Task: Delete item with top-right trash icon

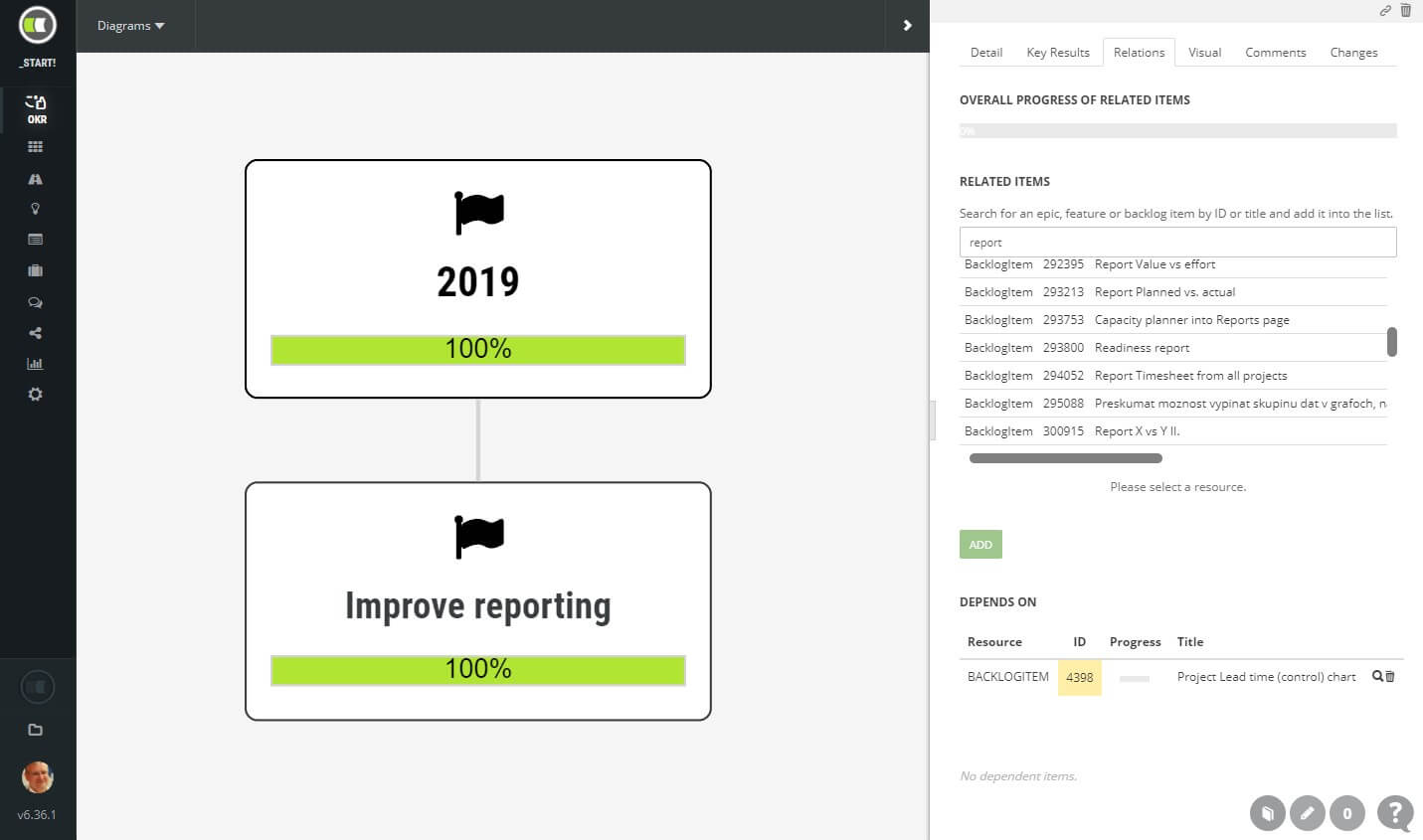Action: point(1405,11)
